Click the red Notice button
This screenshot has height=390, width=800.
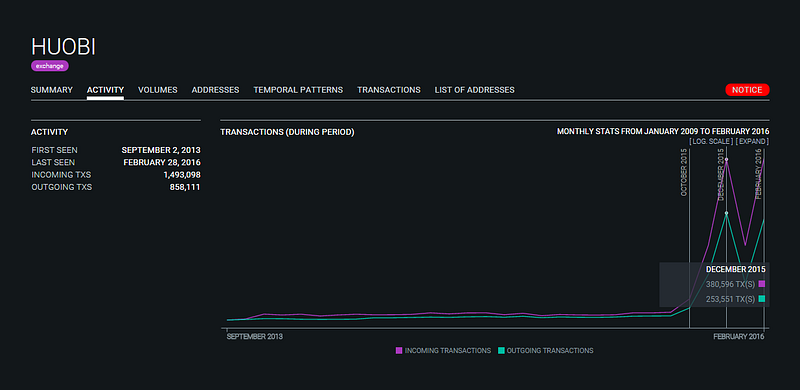coord(747,90)
